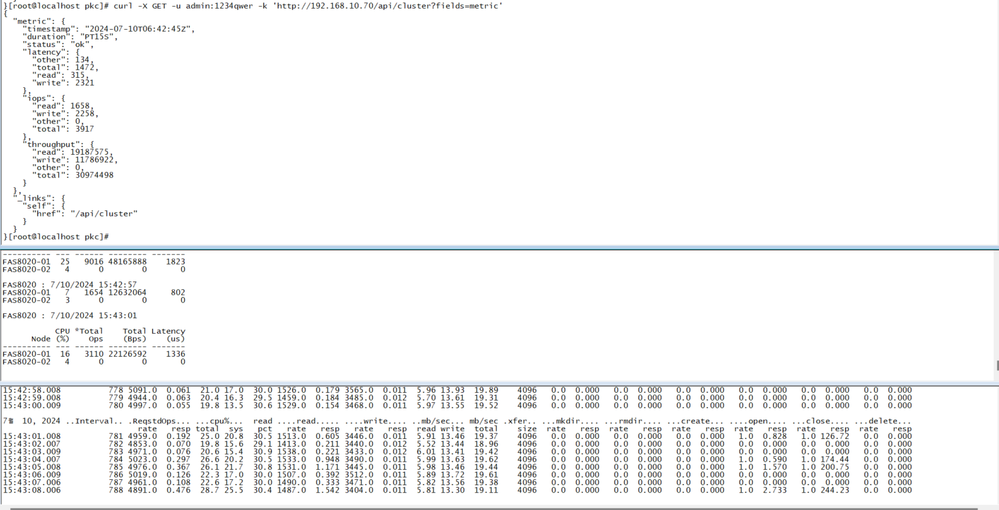Select the ".ReqstdOps..." column header

click(x=159, y=421)
